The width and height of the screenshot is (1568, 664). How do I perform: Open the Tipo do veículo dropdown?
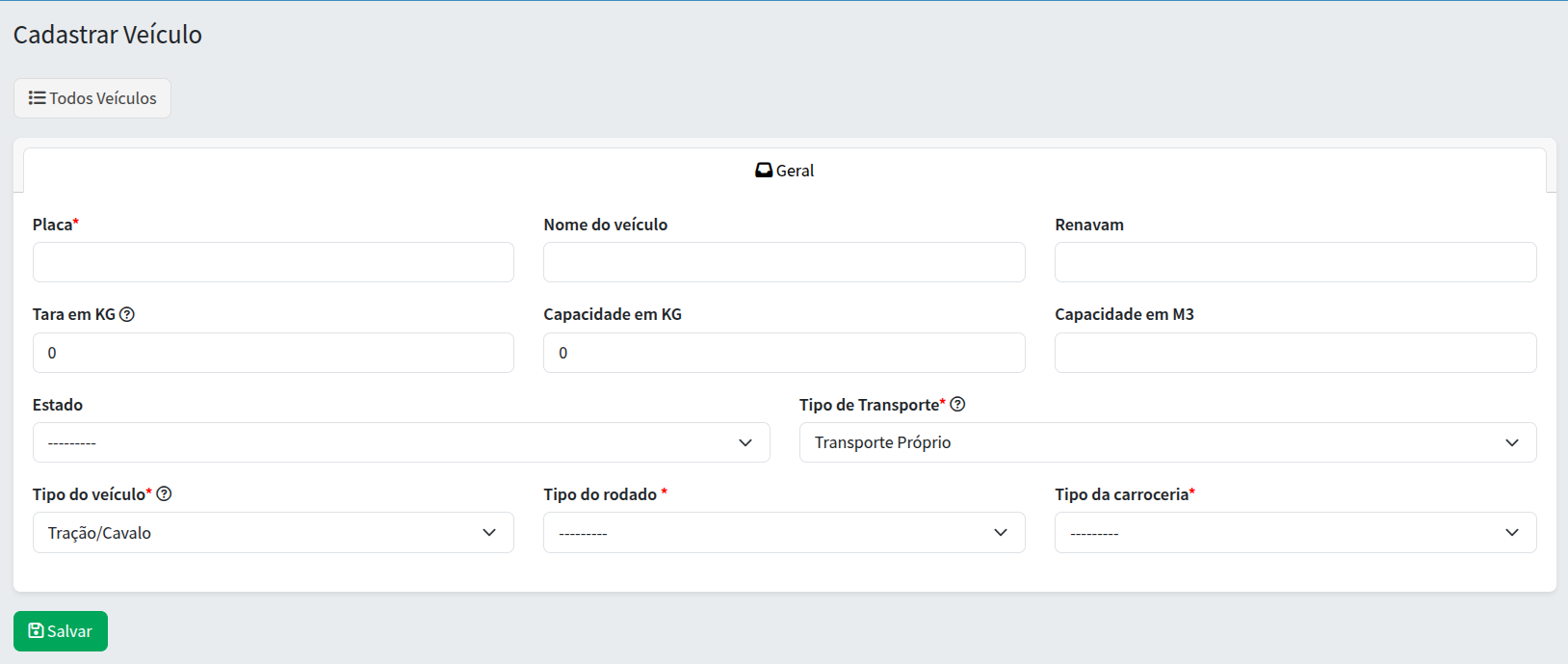point(273,533)
